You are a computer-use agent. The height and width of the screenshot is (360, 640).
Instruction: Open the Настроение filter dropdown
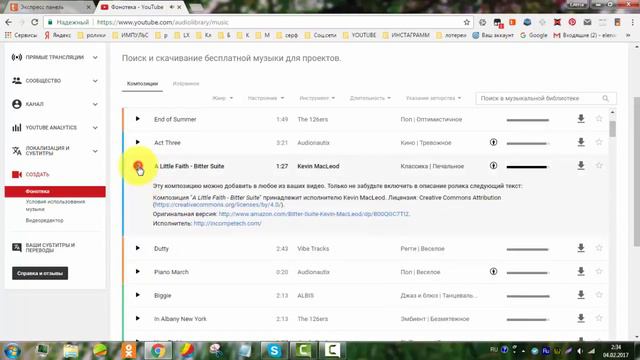pos(266,98)
